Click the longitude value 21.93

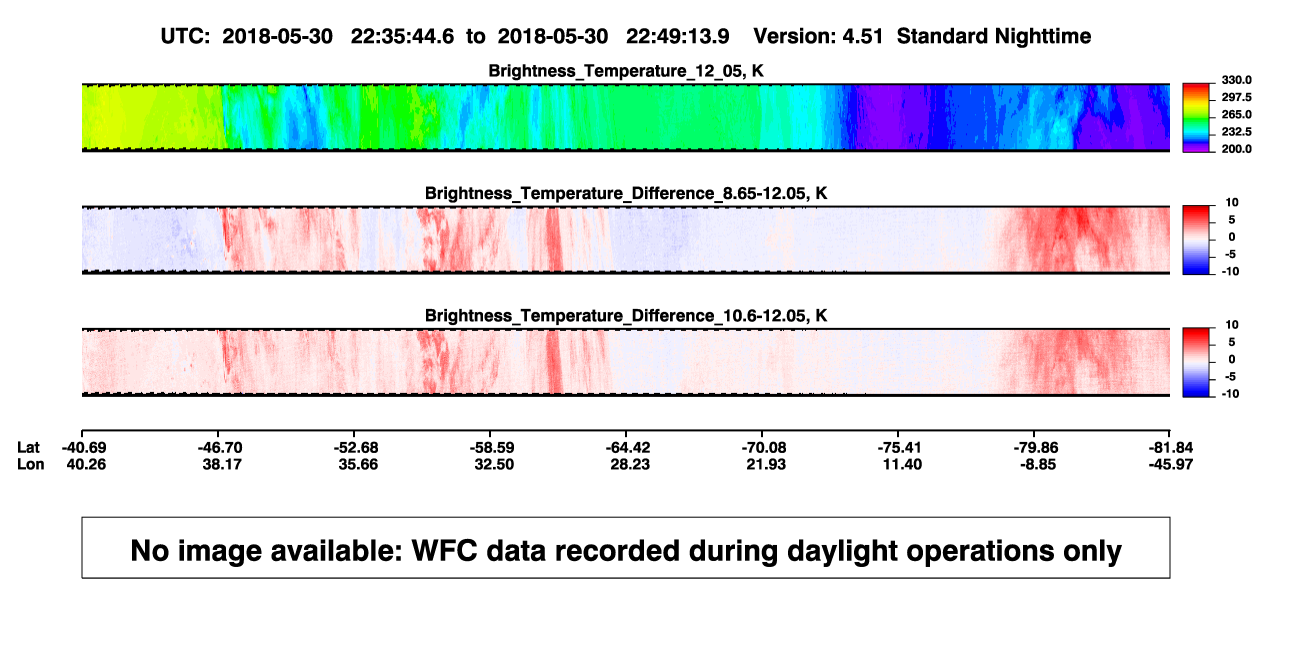765,464
